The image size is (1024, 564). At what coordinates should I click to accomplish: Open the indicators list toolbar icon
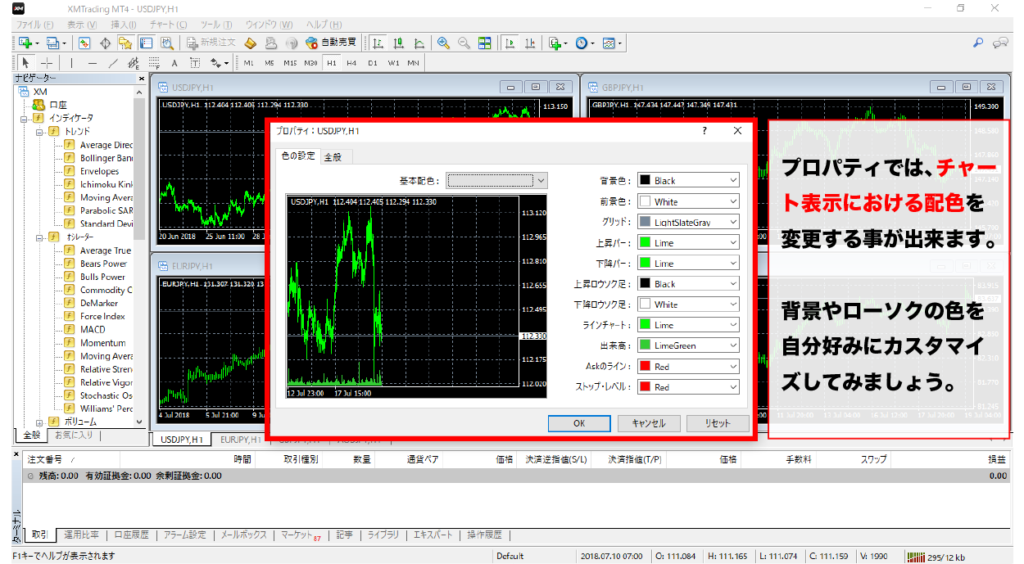tap(557, 43)
